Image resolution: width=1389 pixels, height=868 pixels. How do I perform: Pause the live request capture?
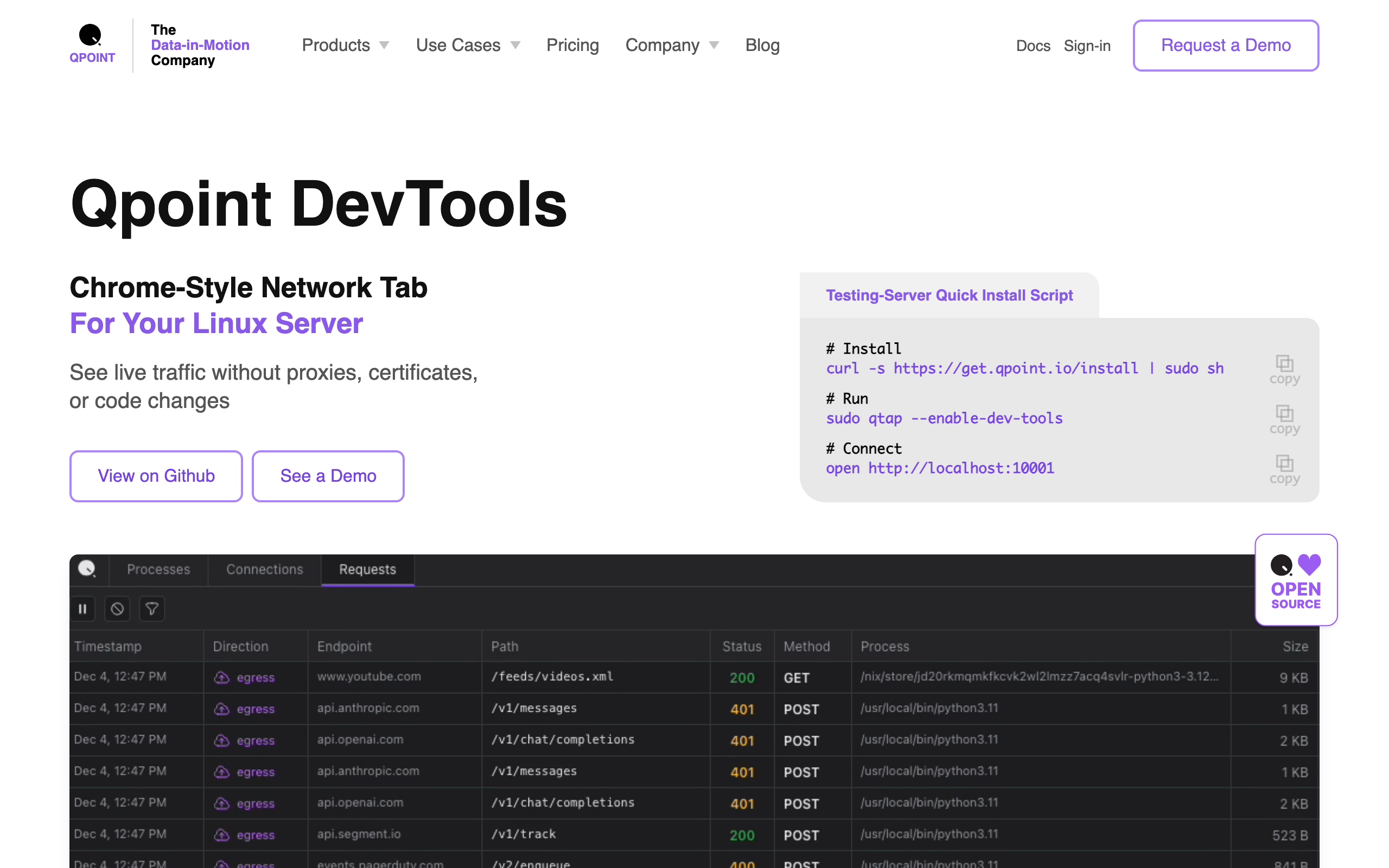pos(82,609)
